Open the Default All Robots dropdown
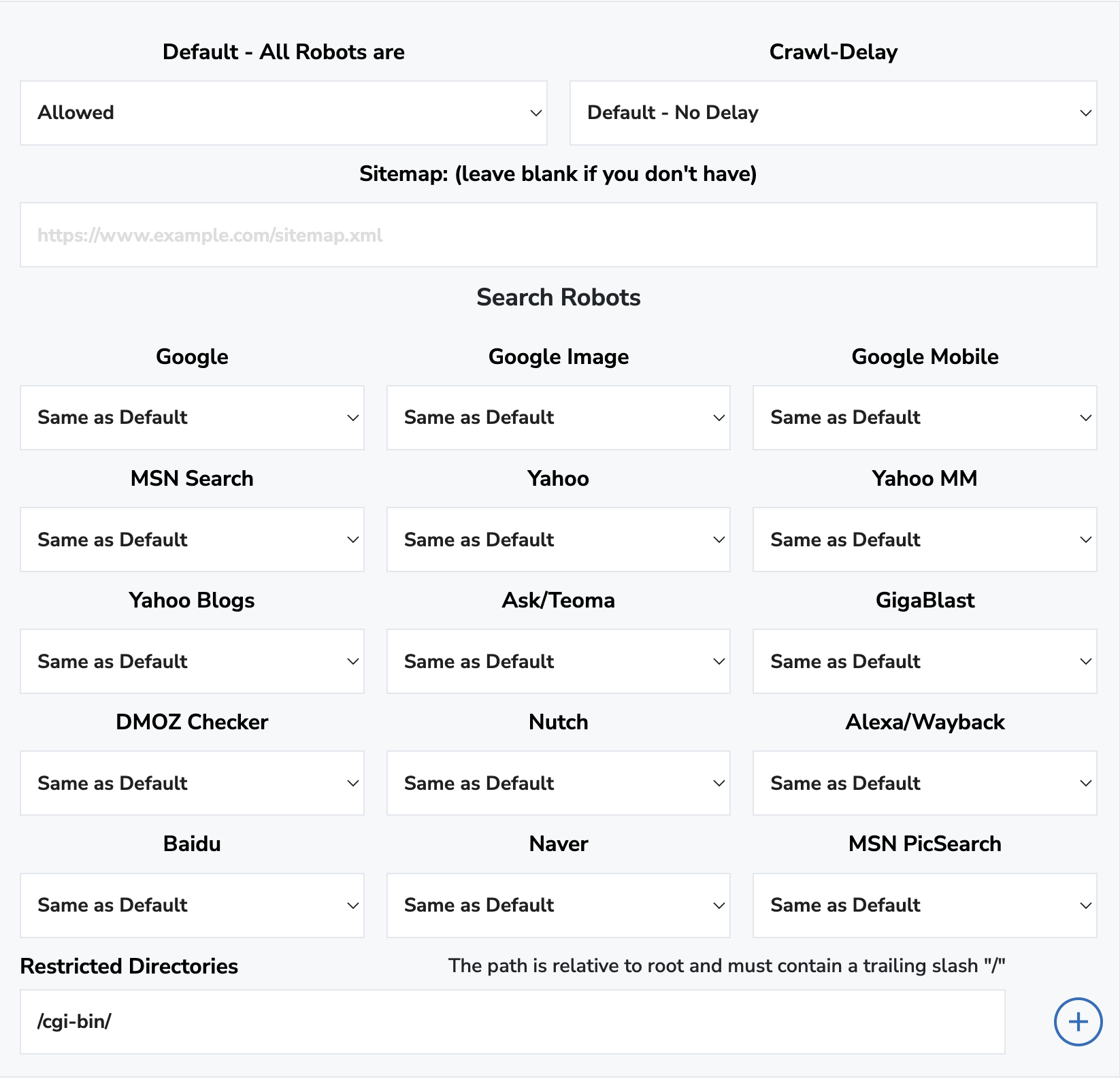1120x1079 pixels. (x=284, y=113)
